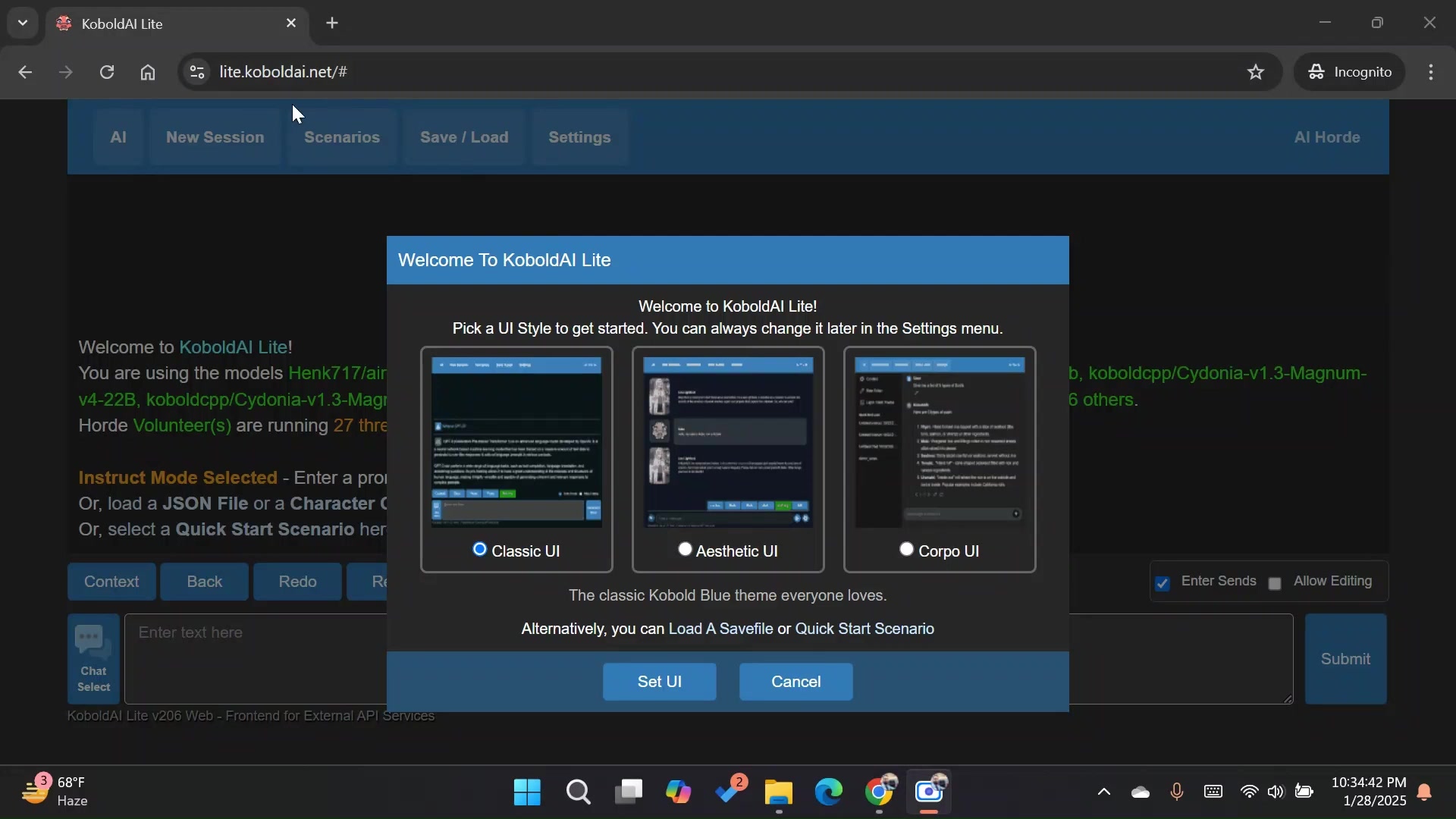Enable the Allow Editing checkbox

(1275, 583)
